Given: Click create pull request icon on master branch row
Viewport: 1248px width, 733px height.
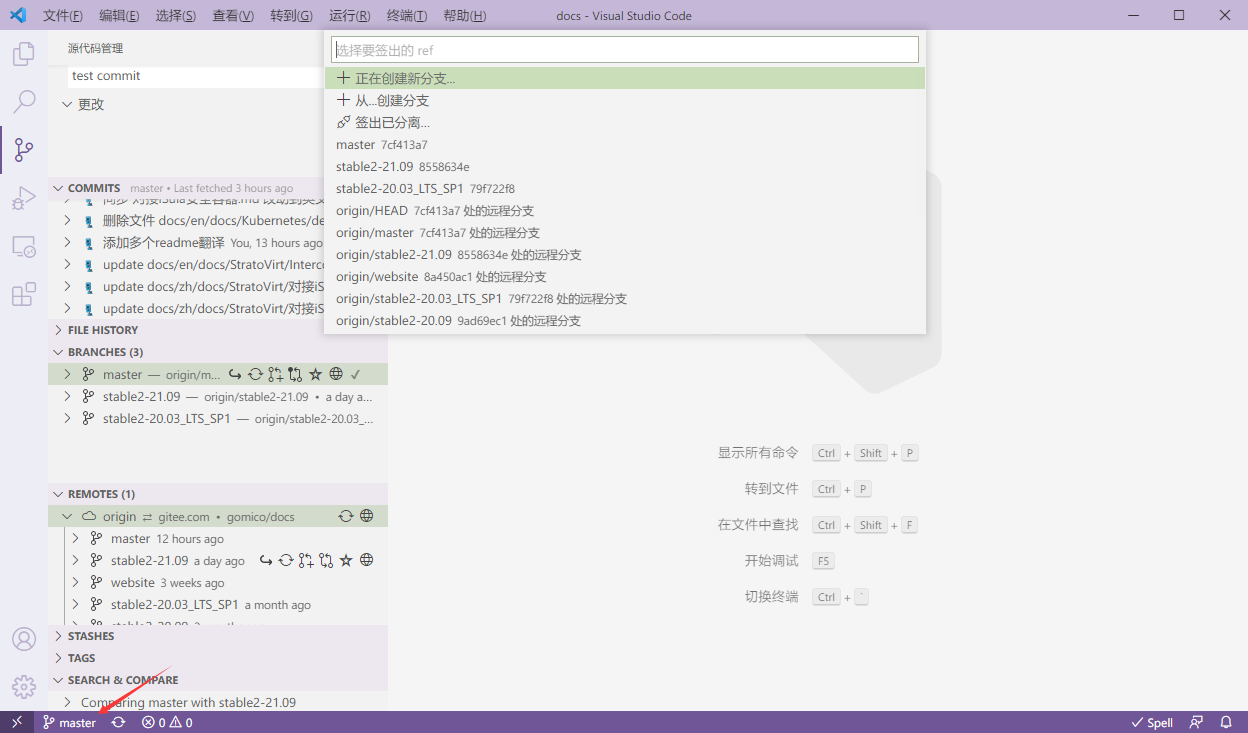Looking at the screenshot, I should 275,374.
